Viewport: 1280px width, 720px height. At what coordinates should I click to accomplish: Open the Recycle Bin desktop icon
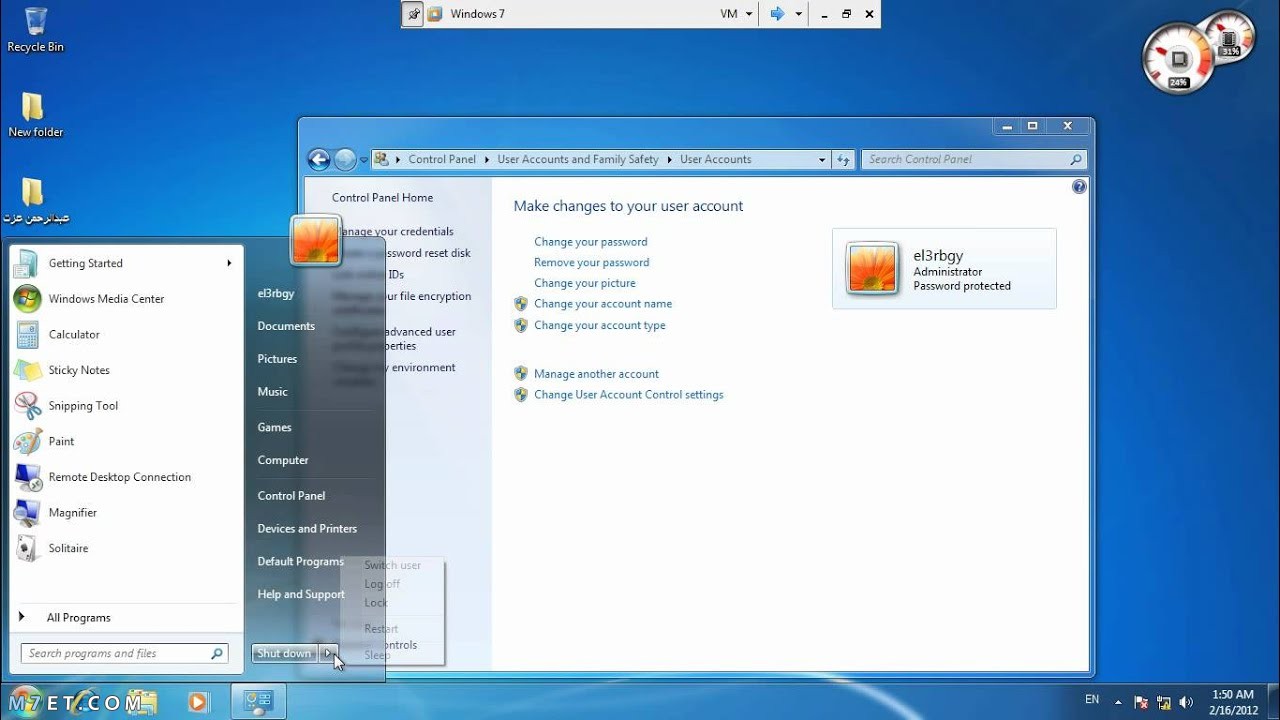[x=35, y=29]
